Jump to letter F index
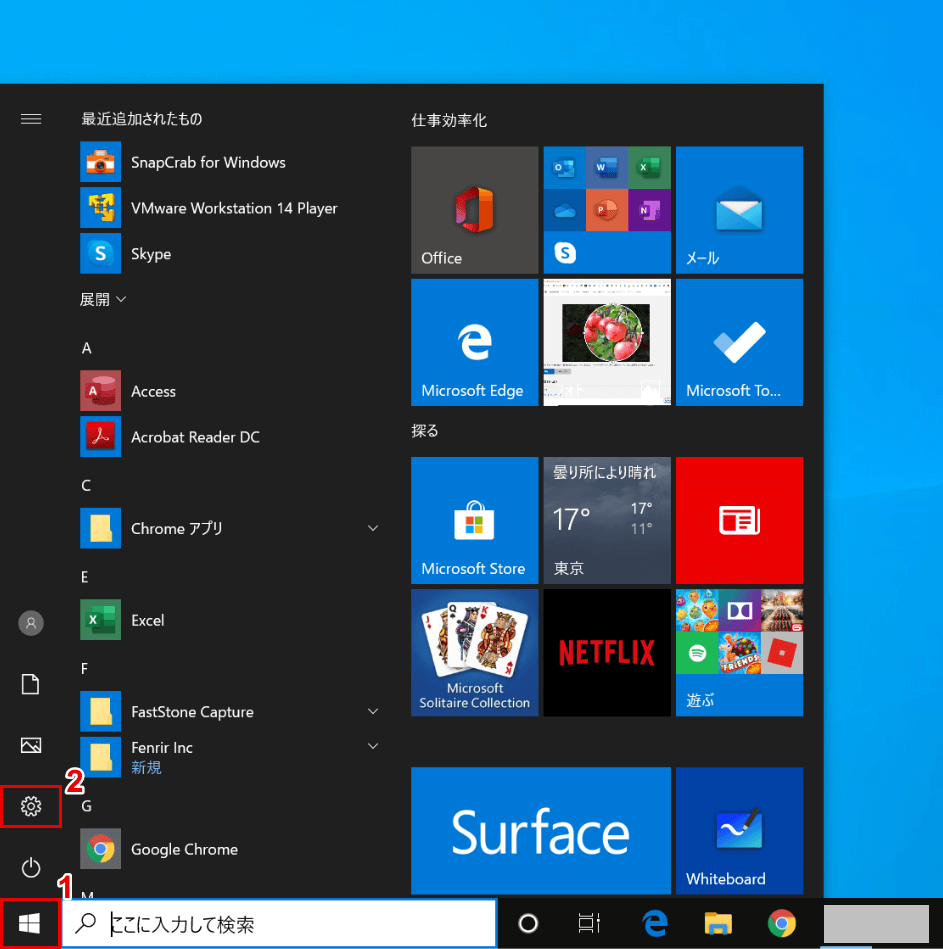The image size is (943, 949). point(85,668)
